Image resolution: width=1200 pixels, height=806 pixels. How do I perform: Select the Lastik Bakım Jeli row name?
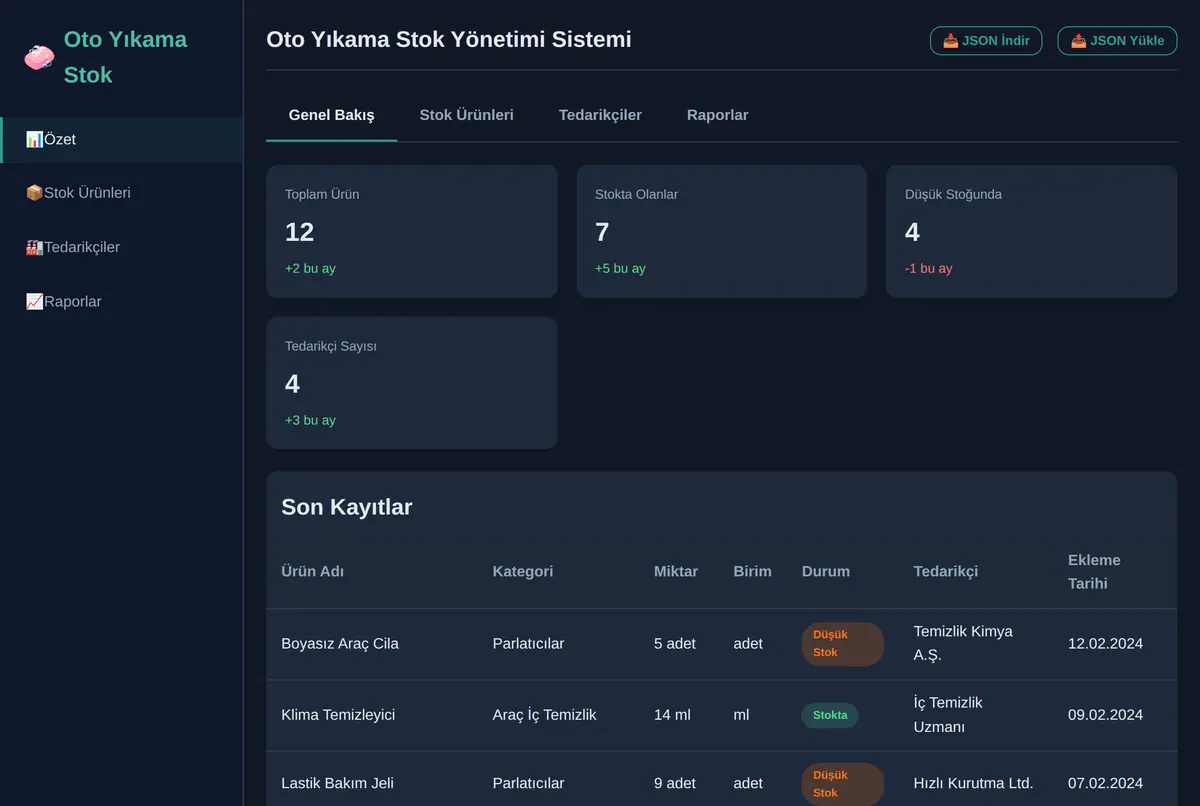point(337,783)
